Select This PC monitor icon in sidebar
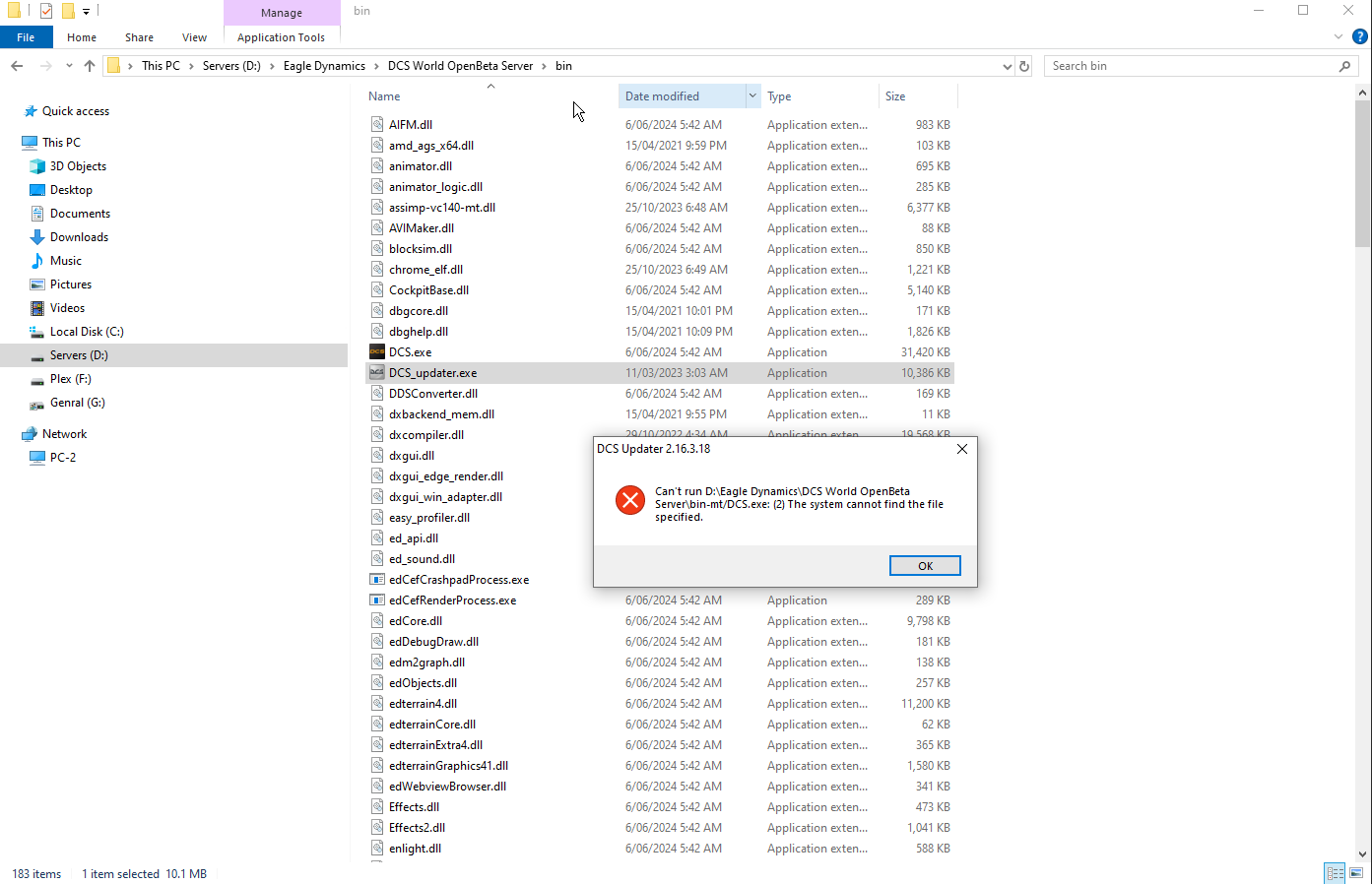Viewport: 1372px width, 884px height. click(x=30, y=143)
